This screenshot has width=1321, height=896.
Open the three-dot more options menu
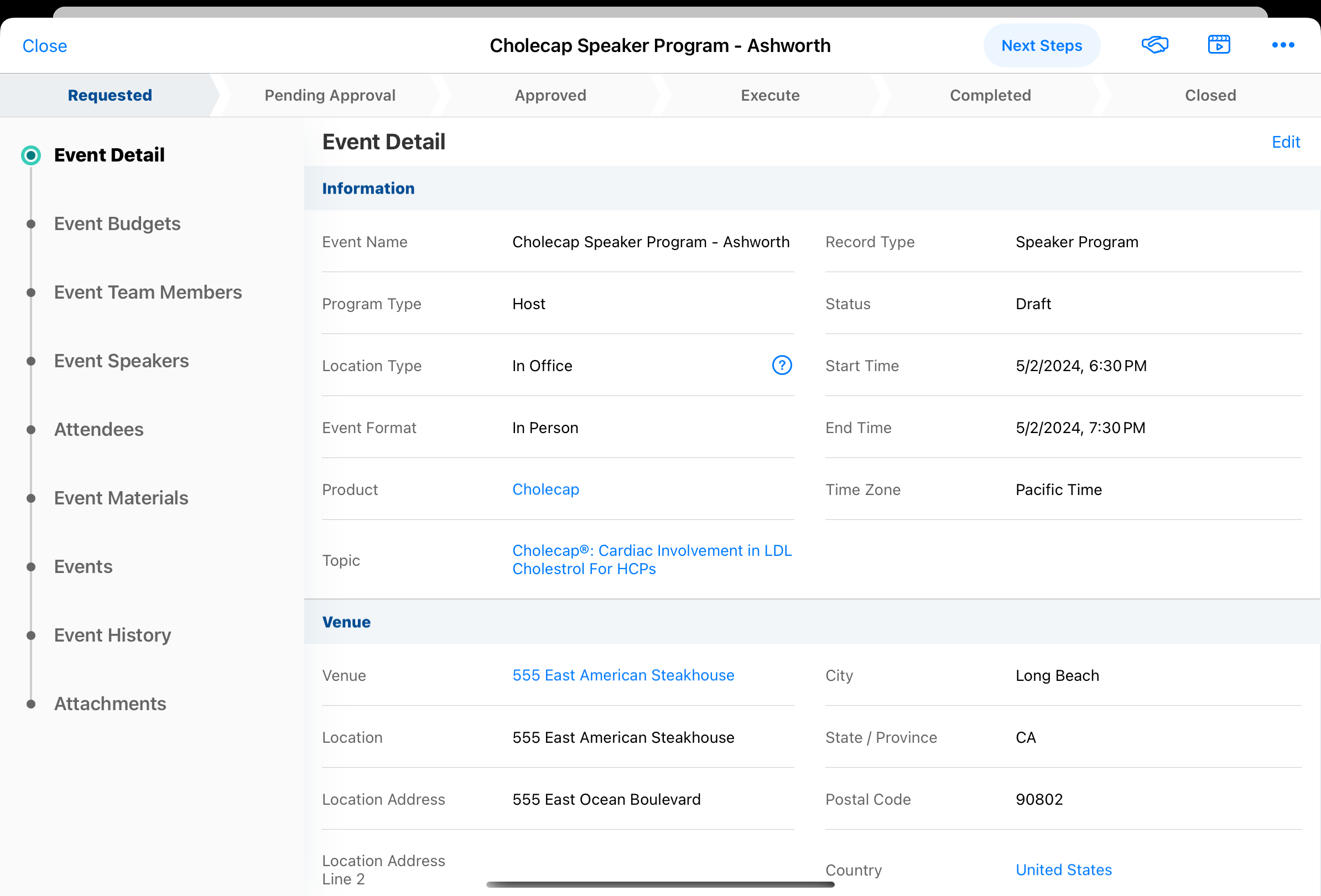click(1283, 45)
